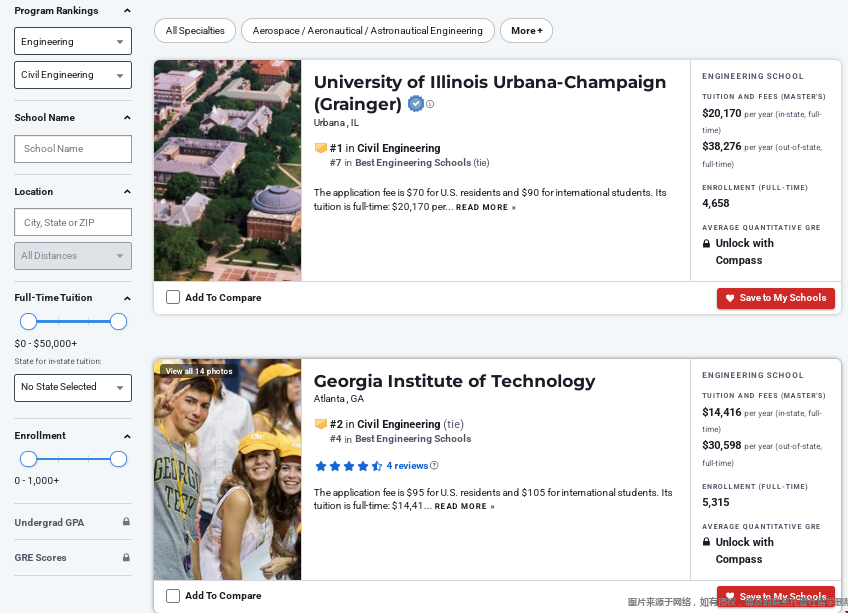Screen dimensions: 848x613
Task: Select Aerospace / Aeronautical / Astronautical Engineering tab
Action: point(367,31)
